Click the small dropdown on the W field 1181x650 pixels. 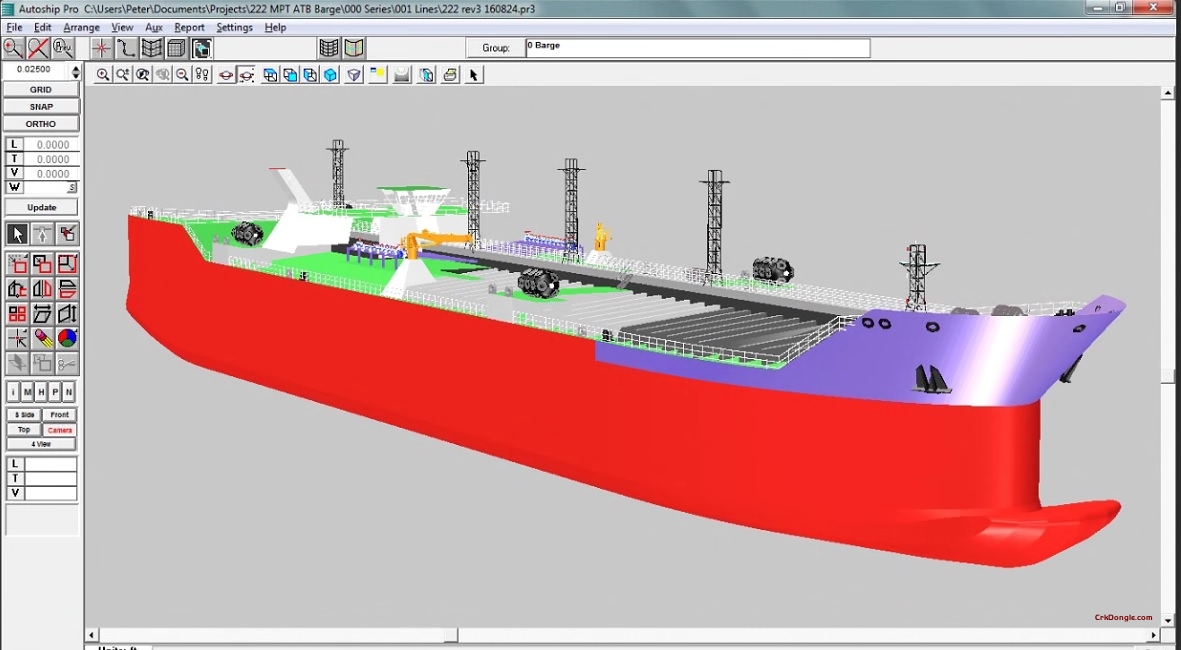coord(73,187)
